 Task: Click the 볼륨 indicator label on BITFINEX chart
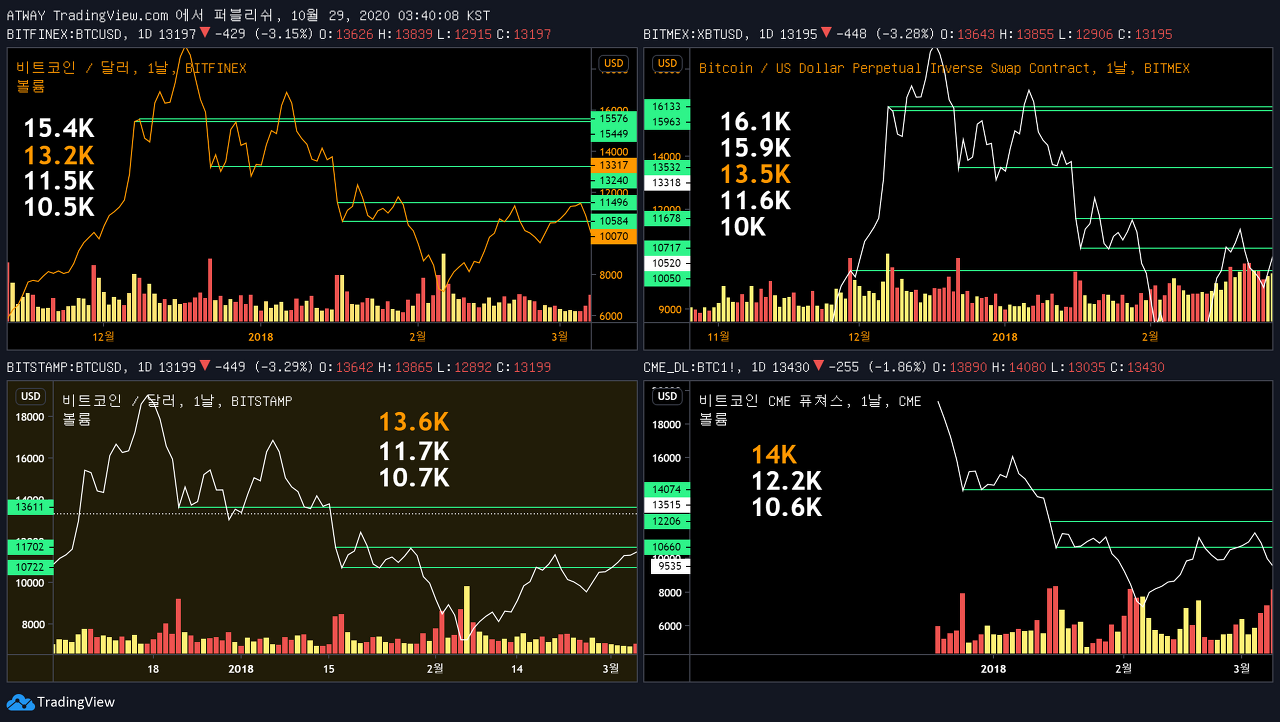pyautogui.click(x=30, y=86)
